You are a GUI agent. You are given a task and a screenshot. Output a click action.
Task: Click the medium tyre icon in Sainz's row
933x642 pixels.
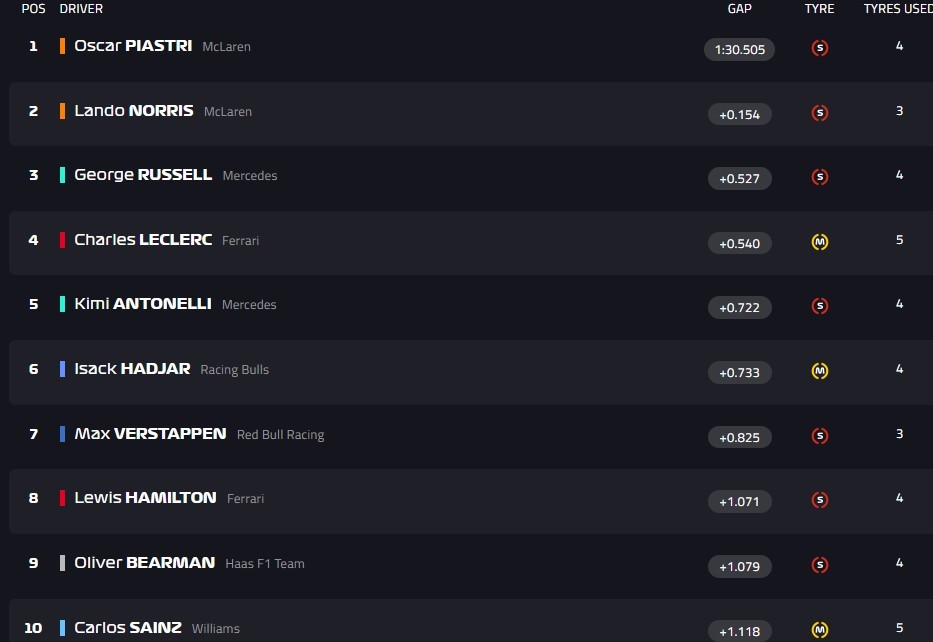[819, 630]
